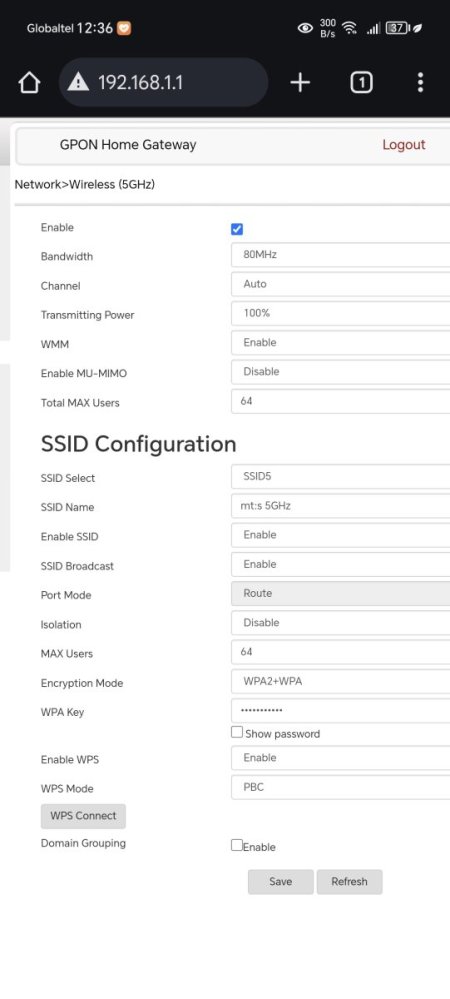The width and height of the screenshot is (450, 999).
Task: Check the Show password box
Action: coord(237,733)
